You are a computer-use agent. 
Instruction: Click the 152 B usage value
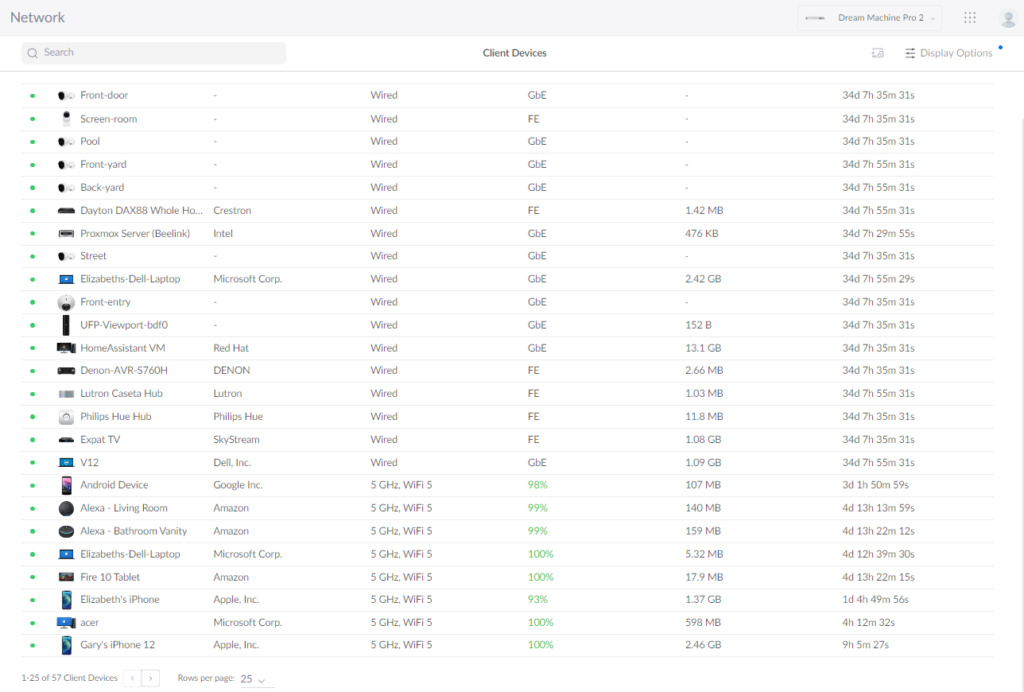point(698,324)
